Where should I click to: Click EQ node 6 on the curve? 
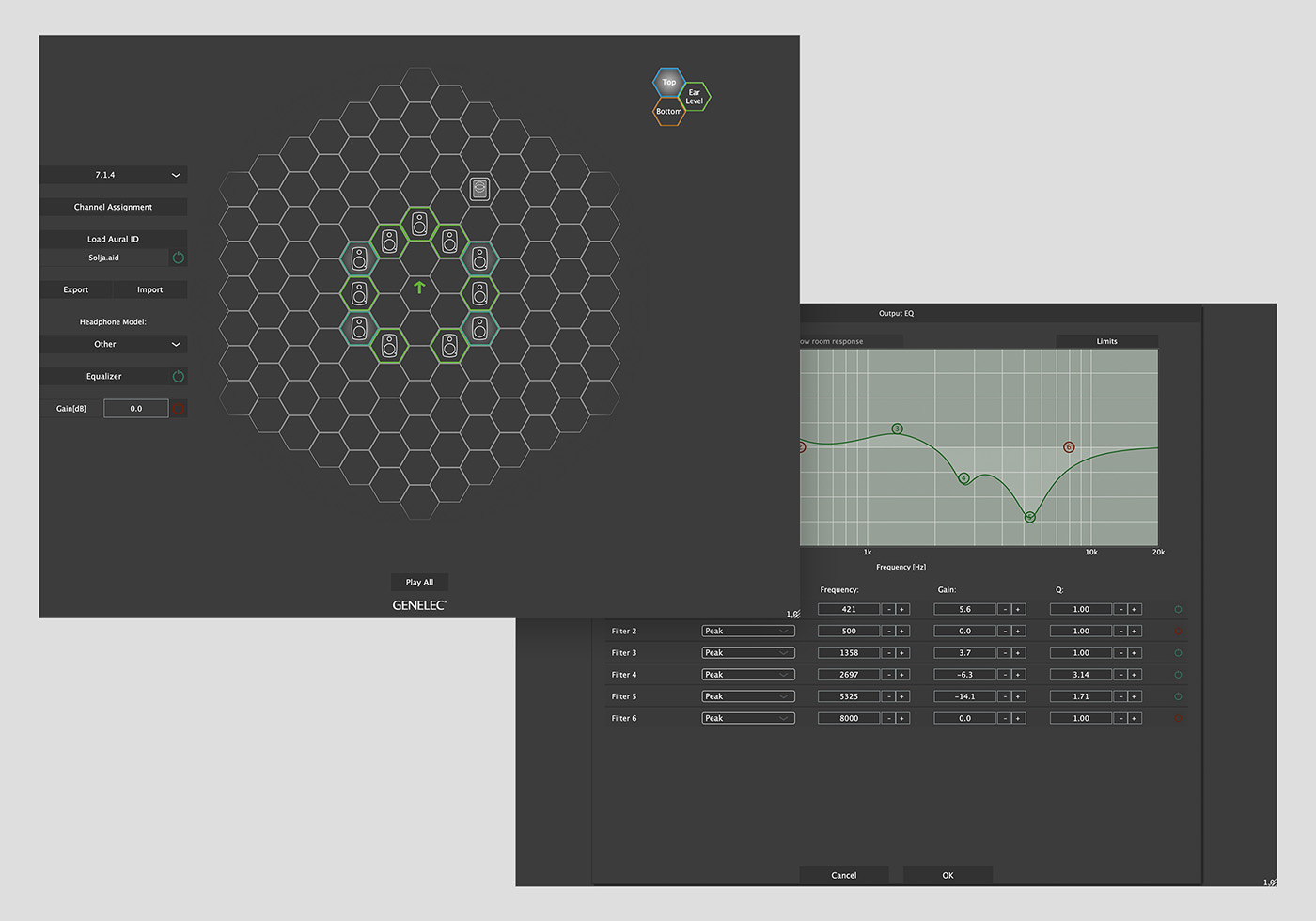(1069, 447)
